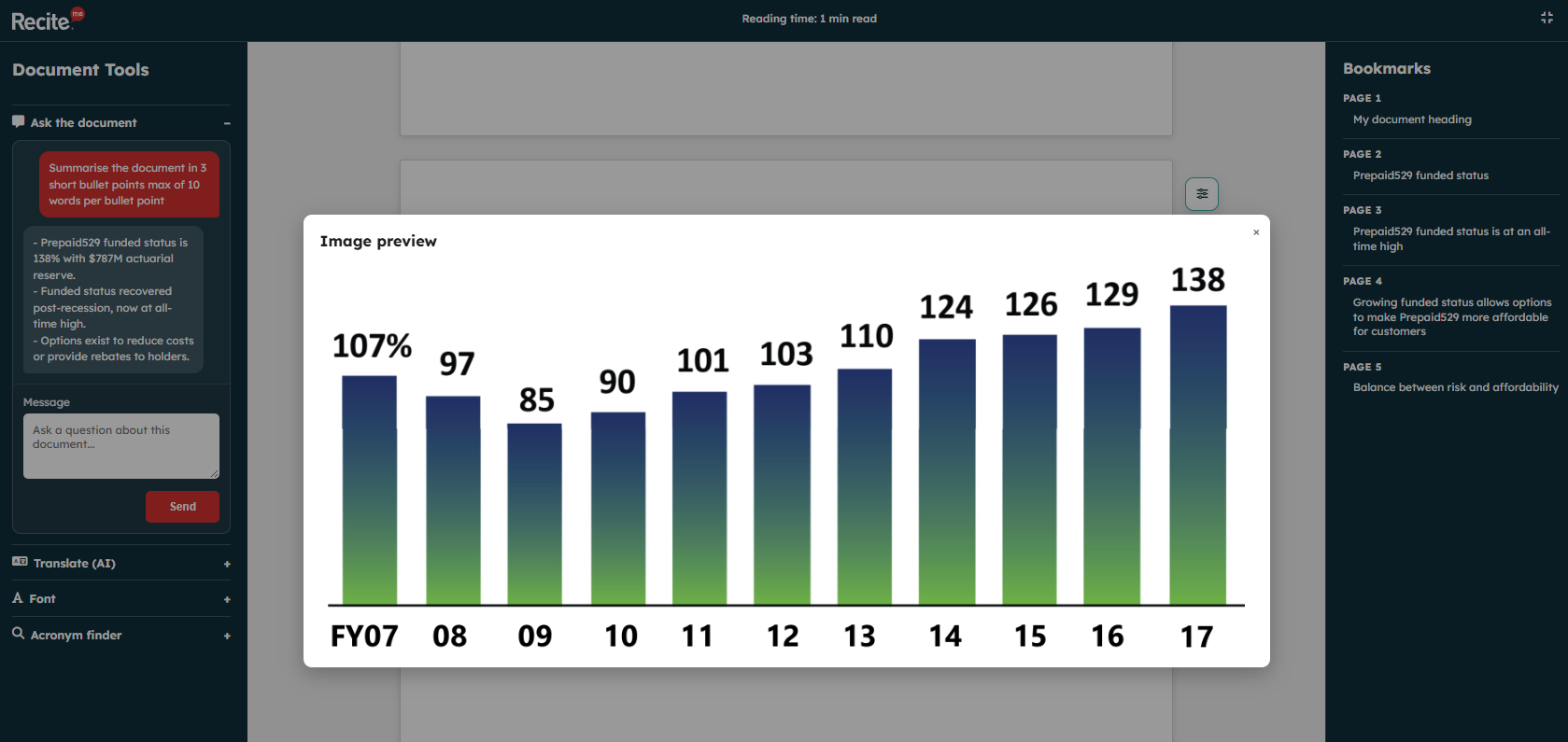Click the exit fullscreen icon
This screenshot has height=742, width=1568.
tap(1547, 18)
